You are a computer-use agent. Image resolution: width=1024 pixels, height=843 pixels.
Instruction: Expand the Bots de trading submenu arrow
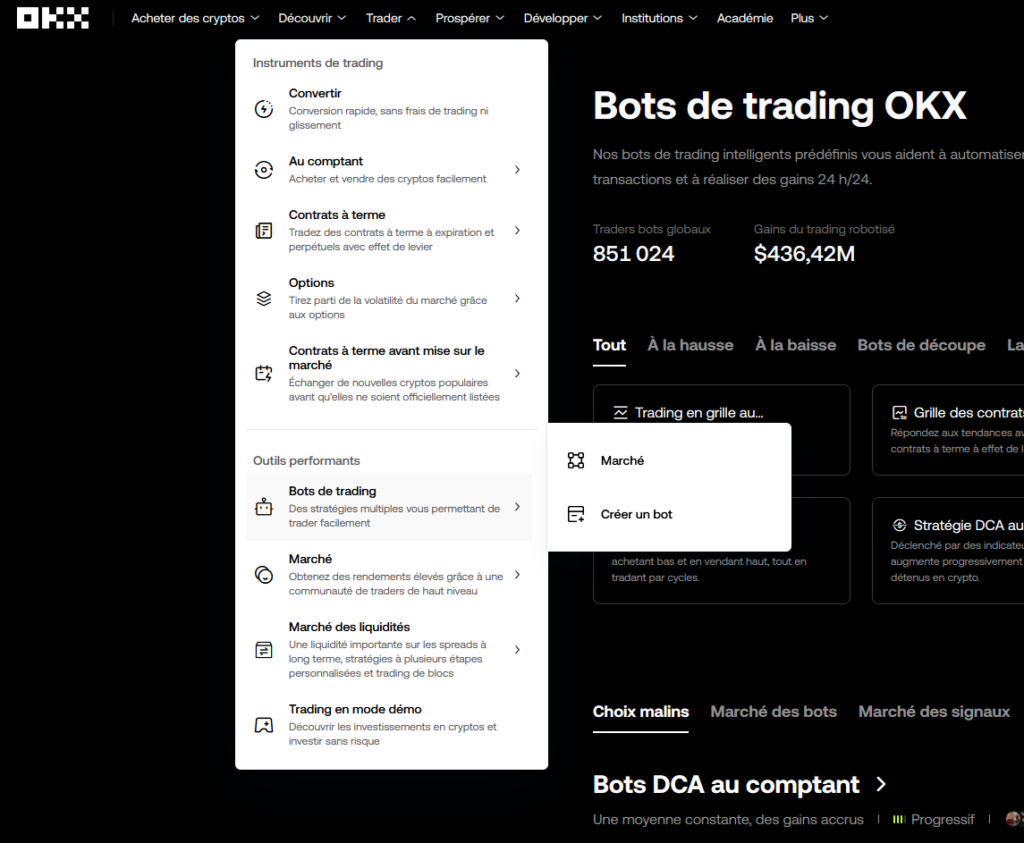click(x=517, y=507)
